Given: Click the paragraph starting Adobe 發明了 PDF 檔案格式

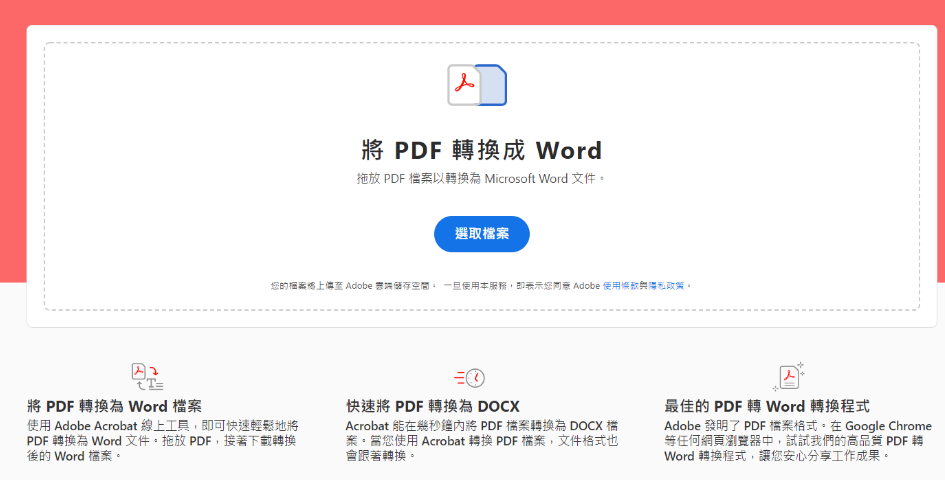Looking at the screenshot, I should coord(798,441).
